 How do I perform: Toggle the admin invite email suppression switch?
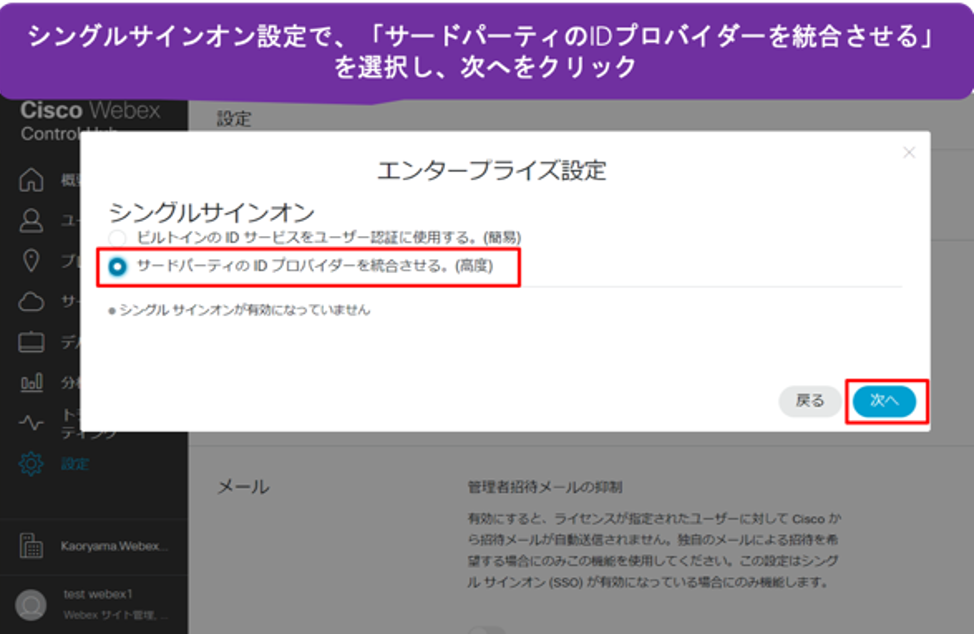click(486, 628)
